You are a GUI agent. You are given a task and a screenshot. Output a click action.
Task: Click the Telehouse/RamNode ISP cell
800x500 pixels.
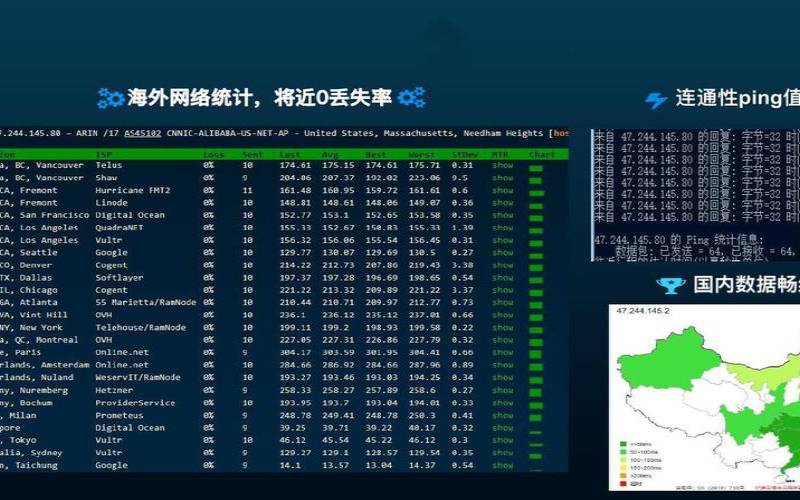click(x=140, y=328)
